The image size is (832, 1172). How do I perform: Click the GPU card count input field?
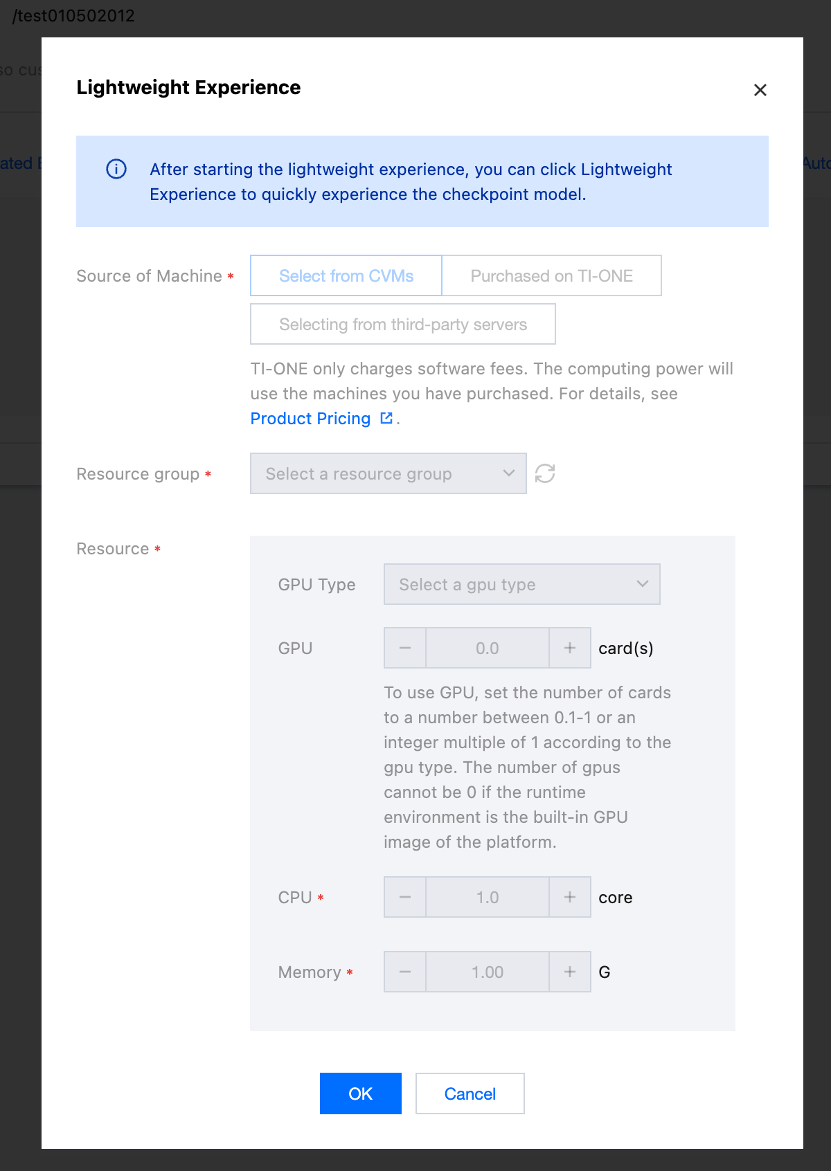[487, 648]
